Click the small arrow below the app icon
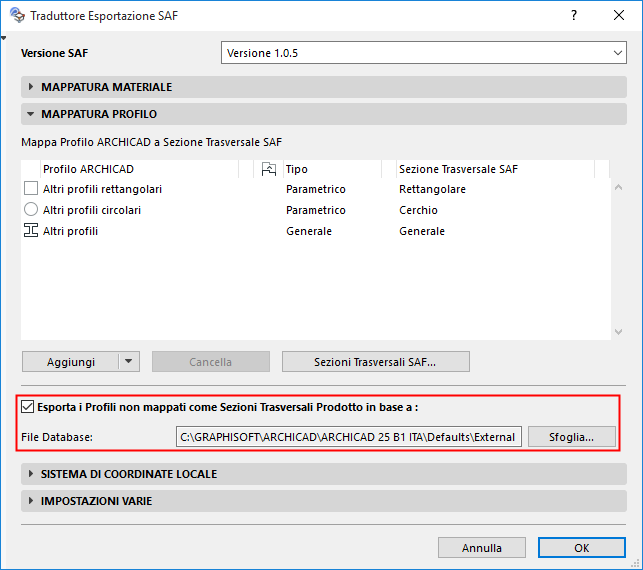This screenshot has width=643, height=570. click(x=4, y=38)
